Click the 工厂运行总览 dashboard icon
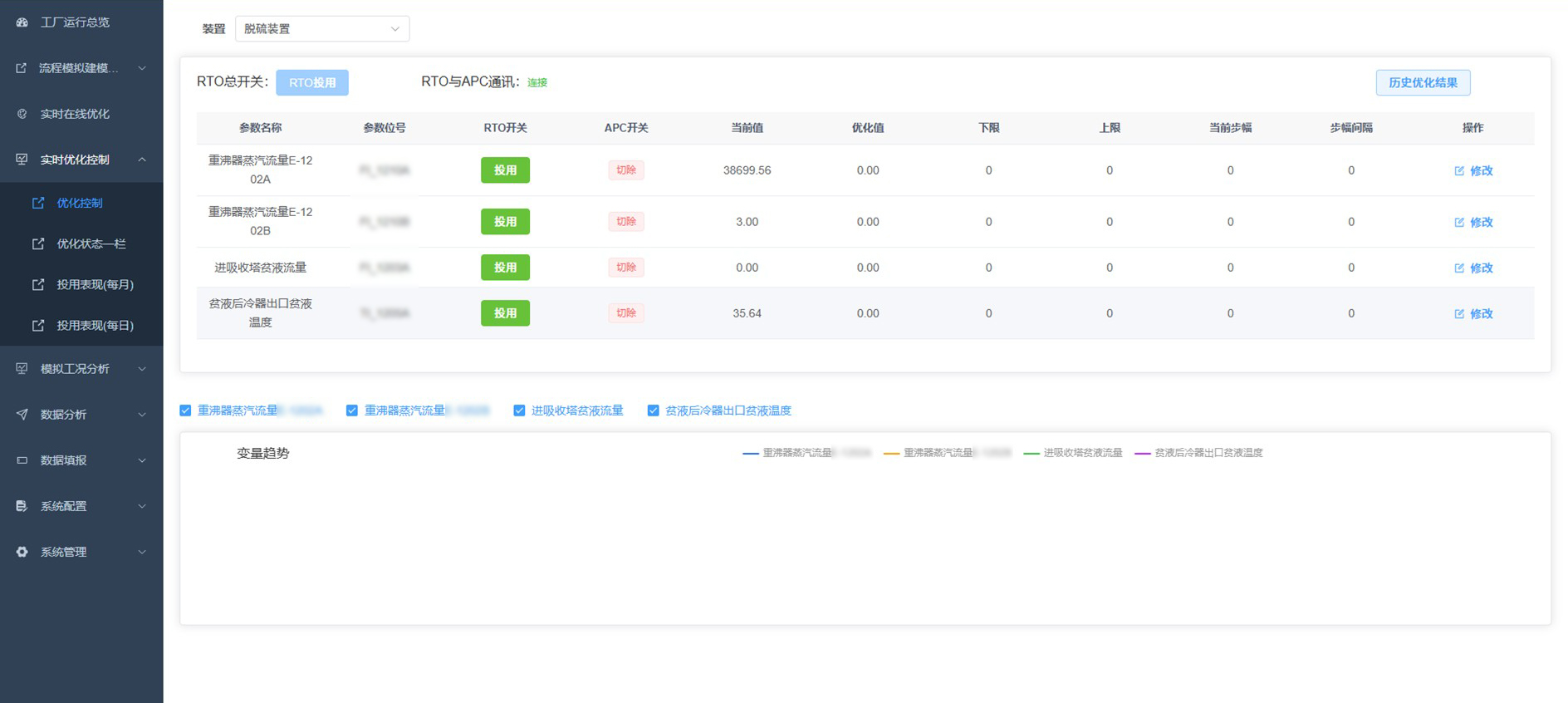 [22, 22]
